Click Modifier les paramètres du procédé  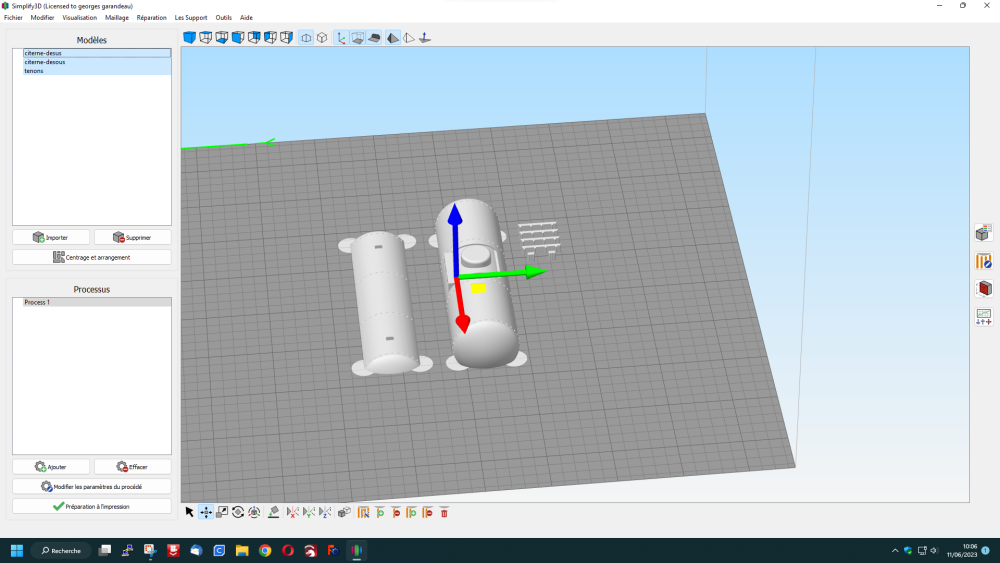[x=92, y=486]
